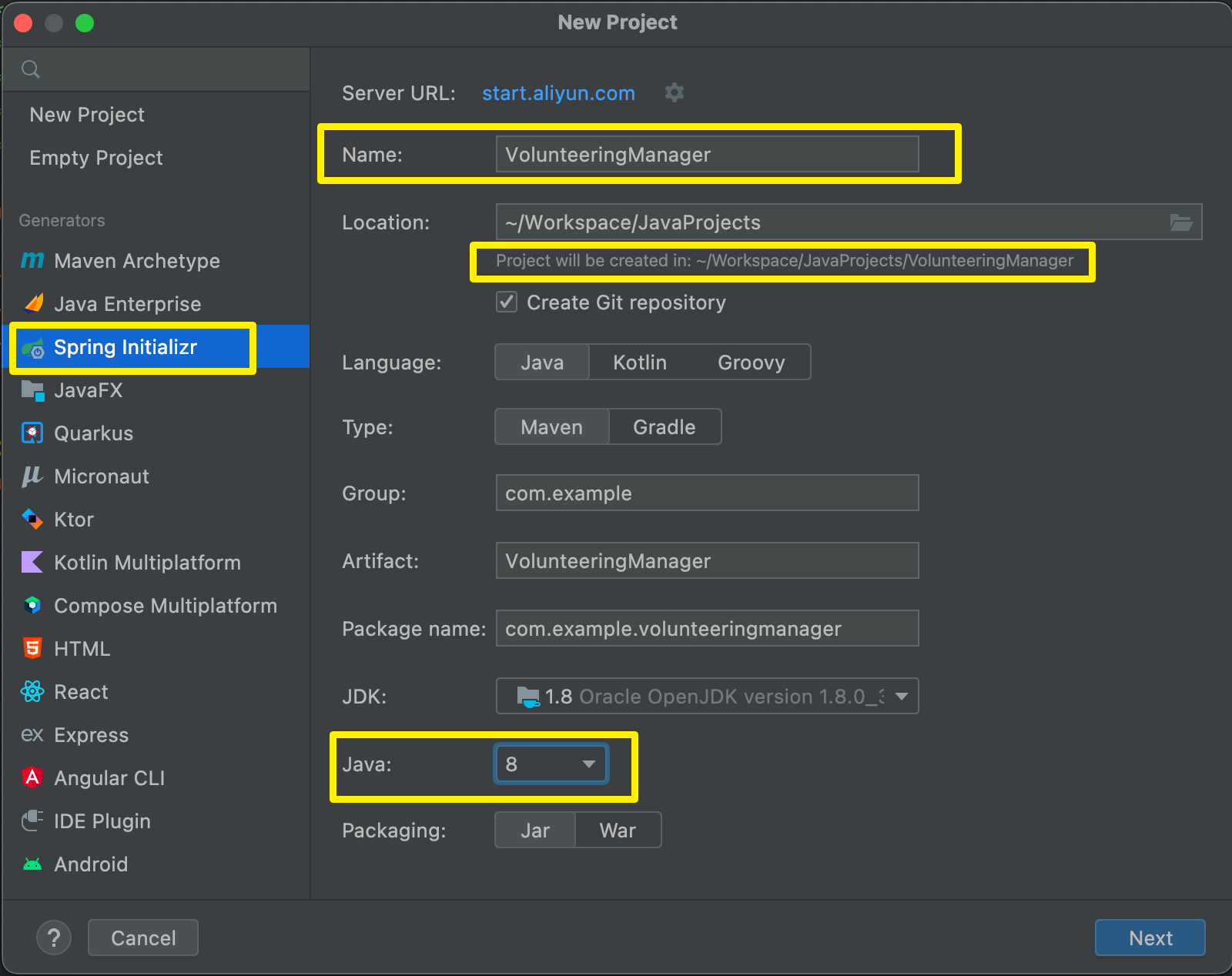Viewport: 1232px width, 976px height.
Task: Choose Maven build type
Action: tap(552, 427)
